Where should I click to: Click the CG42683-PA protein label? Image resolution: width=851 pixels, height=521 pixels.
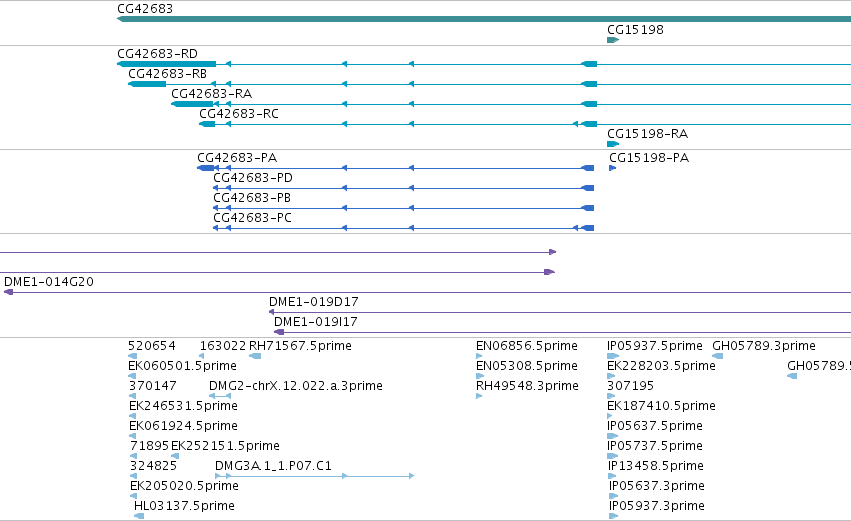pos(237,158)
